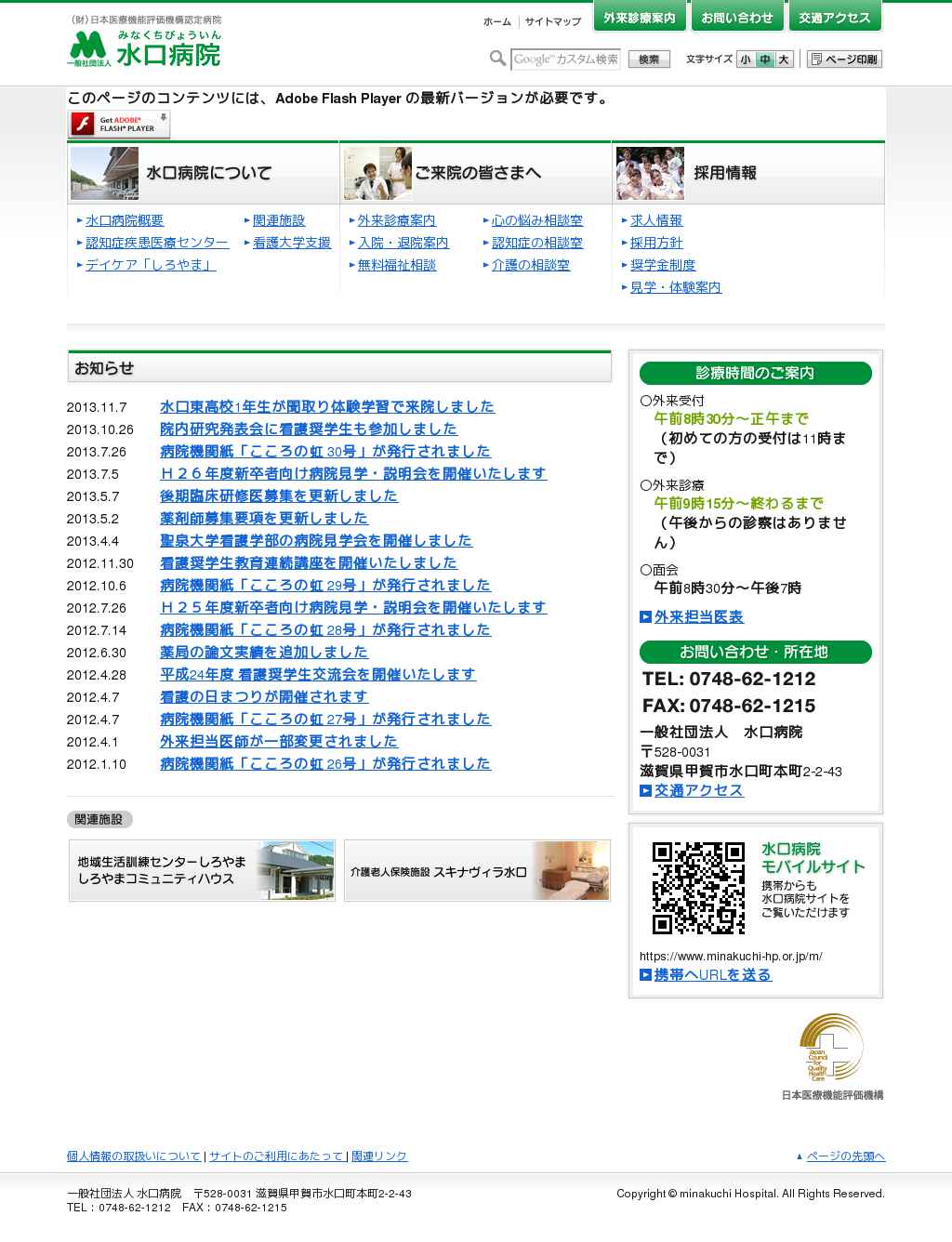Set font size to medium (中)
952x1242 pixels.
click(x=764, y=59)
